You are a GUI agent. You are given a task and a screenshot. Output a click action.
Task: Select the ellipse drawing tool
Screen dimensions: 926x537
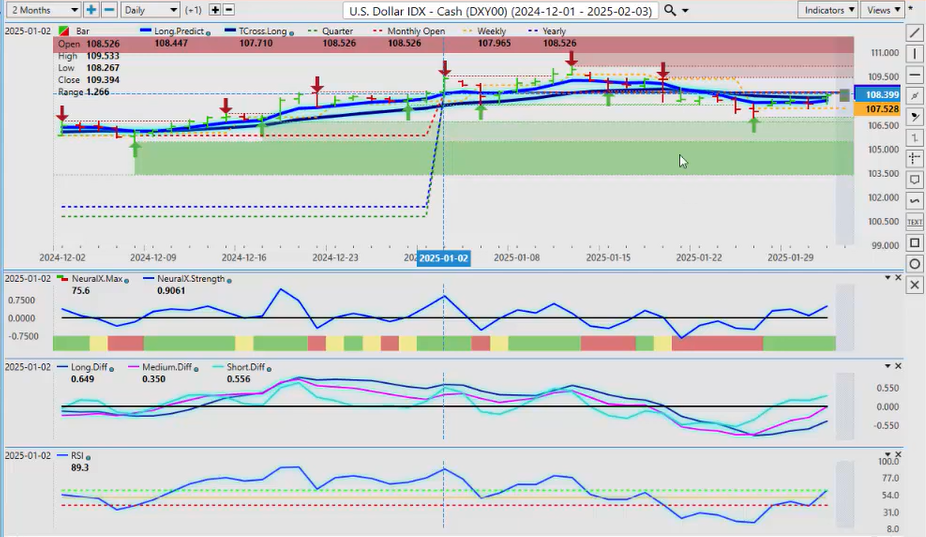[x=914, y=264]
